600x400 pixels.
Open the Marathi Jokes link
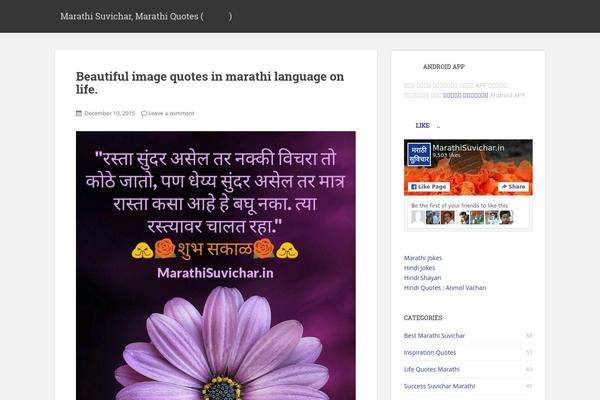coord(423,258)
